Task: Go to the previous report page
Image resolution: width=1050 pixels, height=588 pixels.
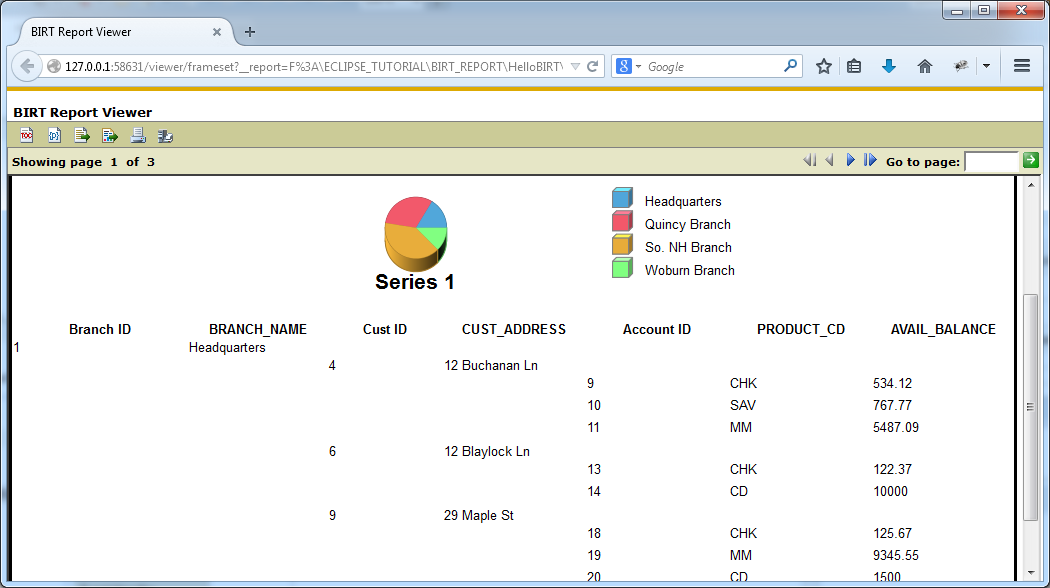Action: 830,160
